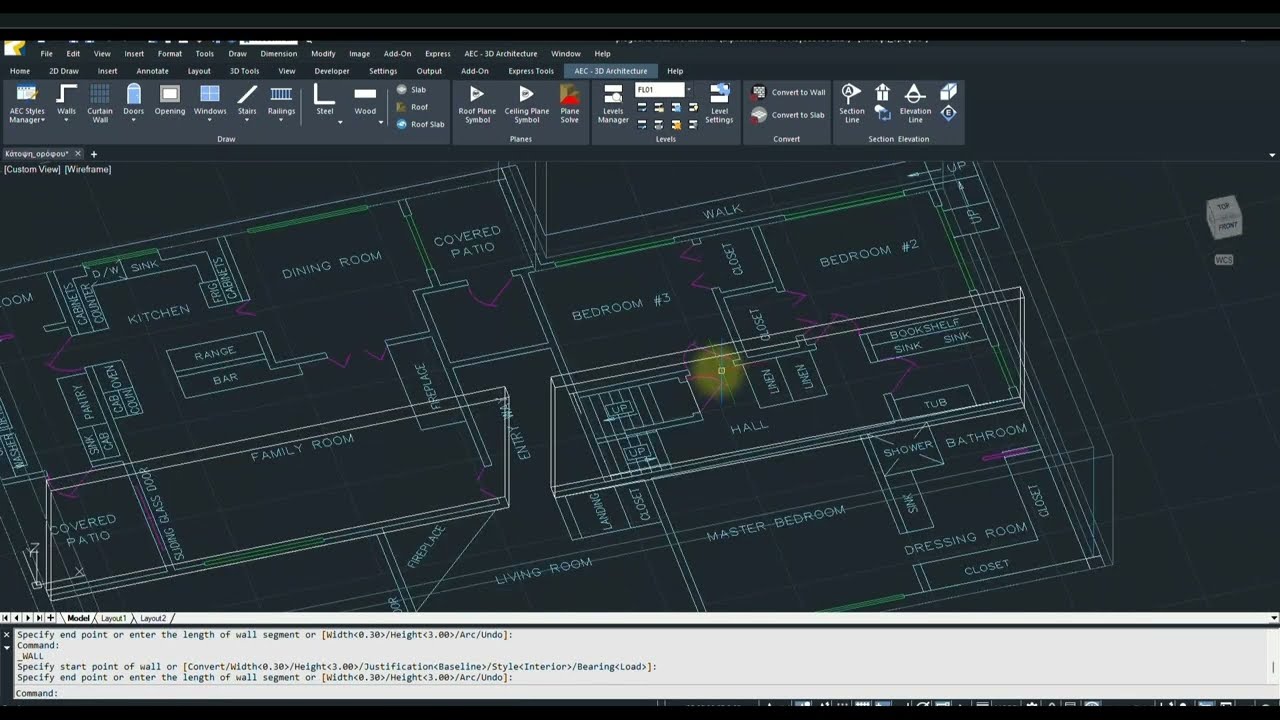Switch to the Layout2 tab
Image resolution: width=1280 pixels, height=720 pixels.
point(153,618)
